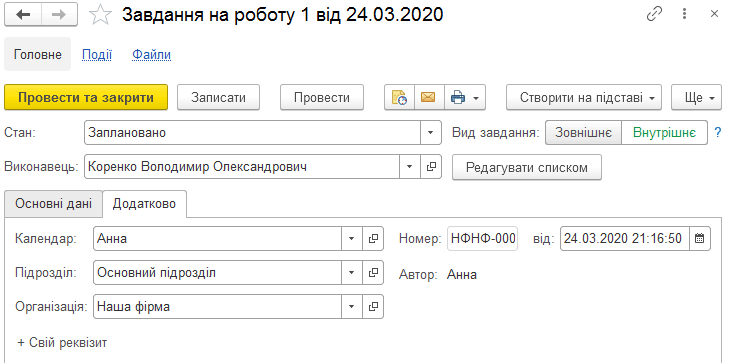Viewport: 730px width, 363px height.
Task: Set task type to Зовнішнє
Action: click(583, 133)
